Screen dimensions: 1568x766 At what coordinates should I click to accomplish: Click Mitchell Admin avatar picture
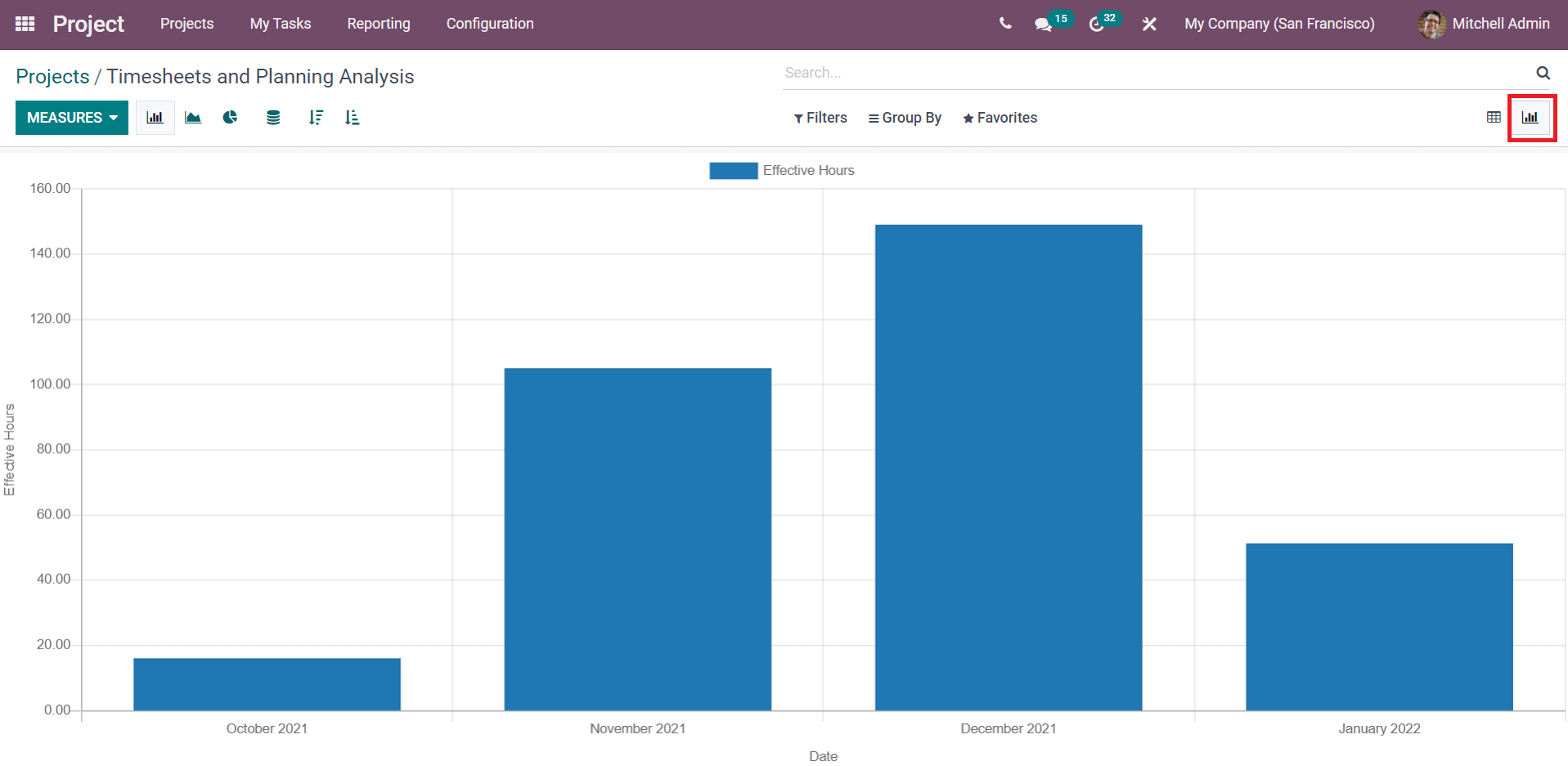tap(1431, 24)
